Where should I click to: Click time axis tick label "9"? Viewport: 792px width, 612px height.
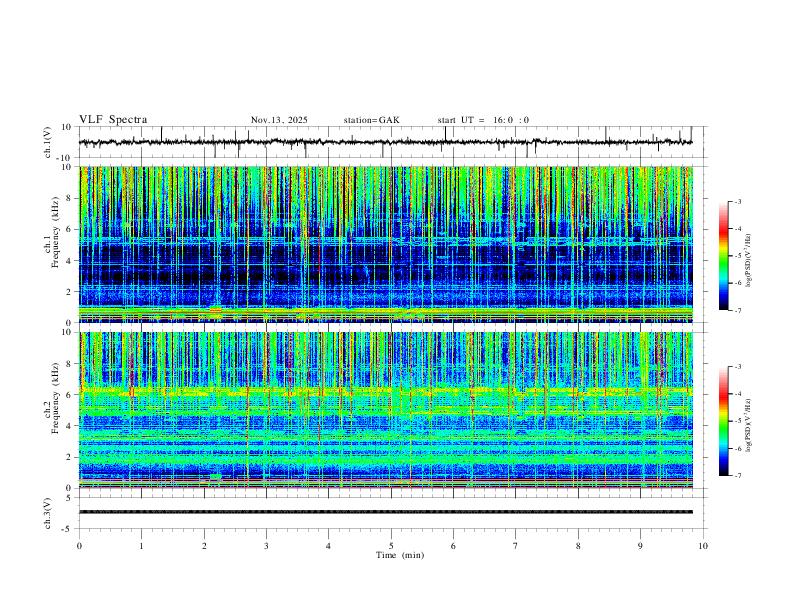click(x=640, y=546)
